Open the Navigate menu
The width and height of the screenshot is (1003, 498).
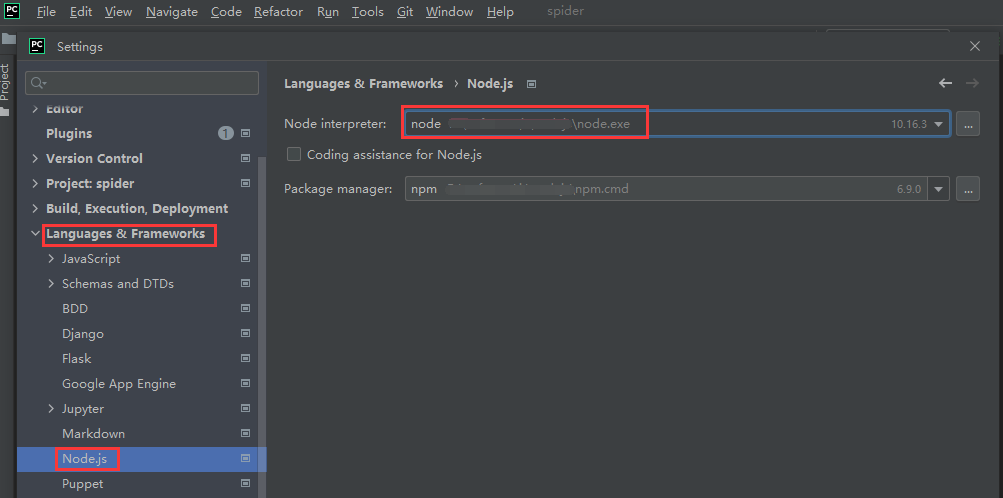pyautogui.click(x=171, y=12)
